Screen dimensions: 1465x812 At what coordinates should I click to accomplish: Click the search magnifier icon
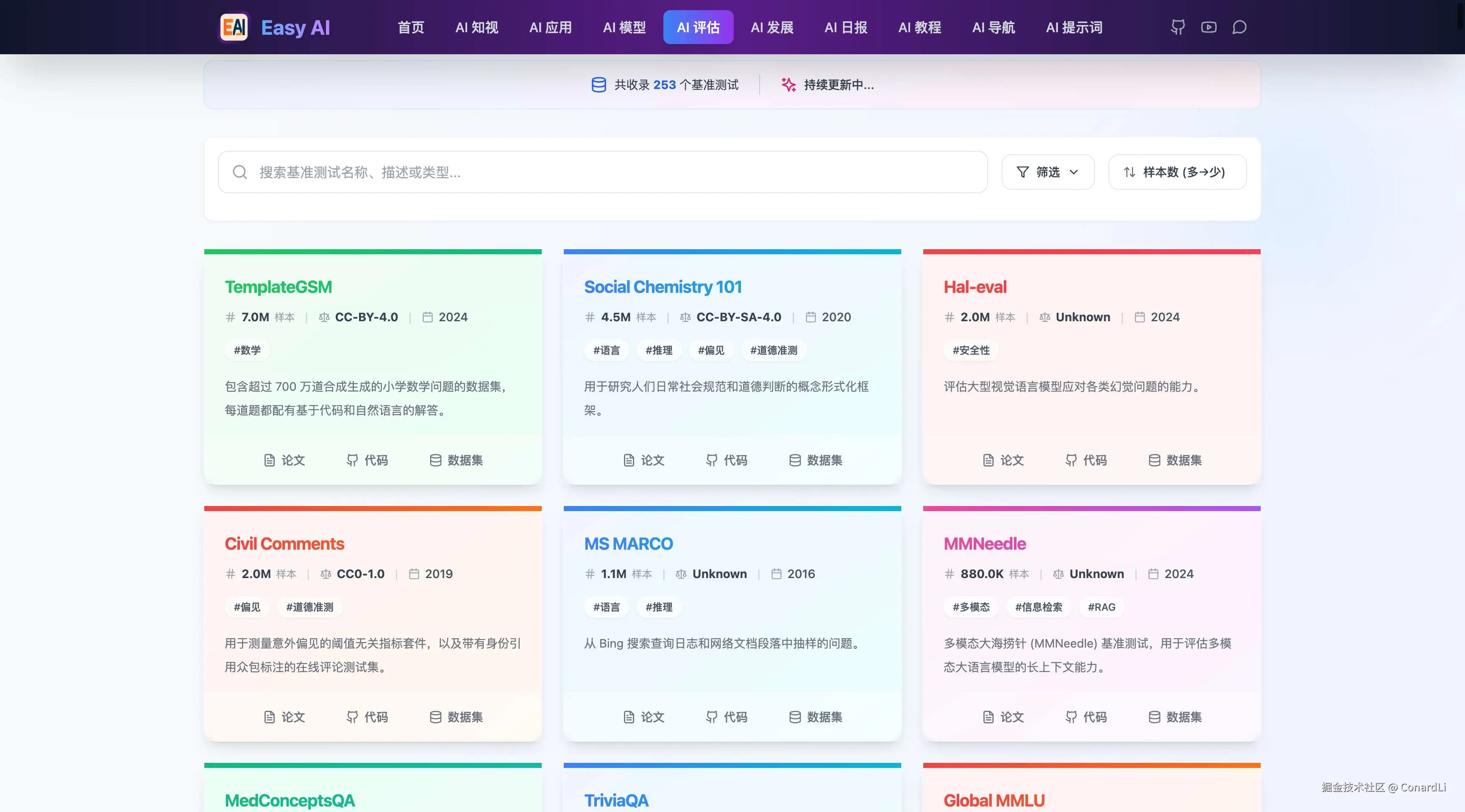point(239,172)
